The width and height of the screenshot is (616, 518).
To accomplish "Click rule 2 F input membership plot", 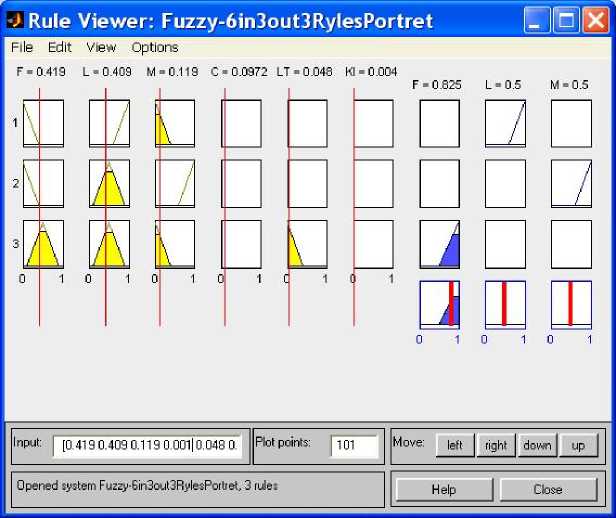I will pyautogui.click(x=43, y=183).
